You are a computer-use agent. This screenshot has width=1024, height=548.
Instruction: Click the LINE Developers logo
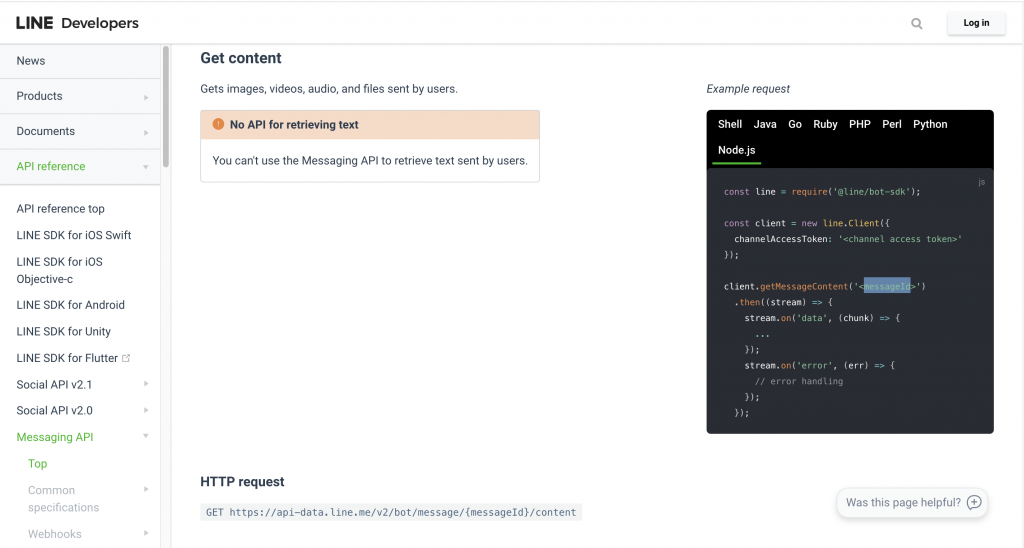coord(77,23)
